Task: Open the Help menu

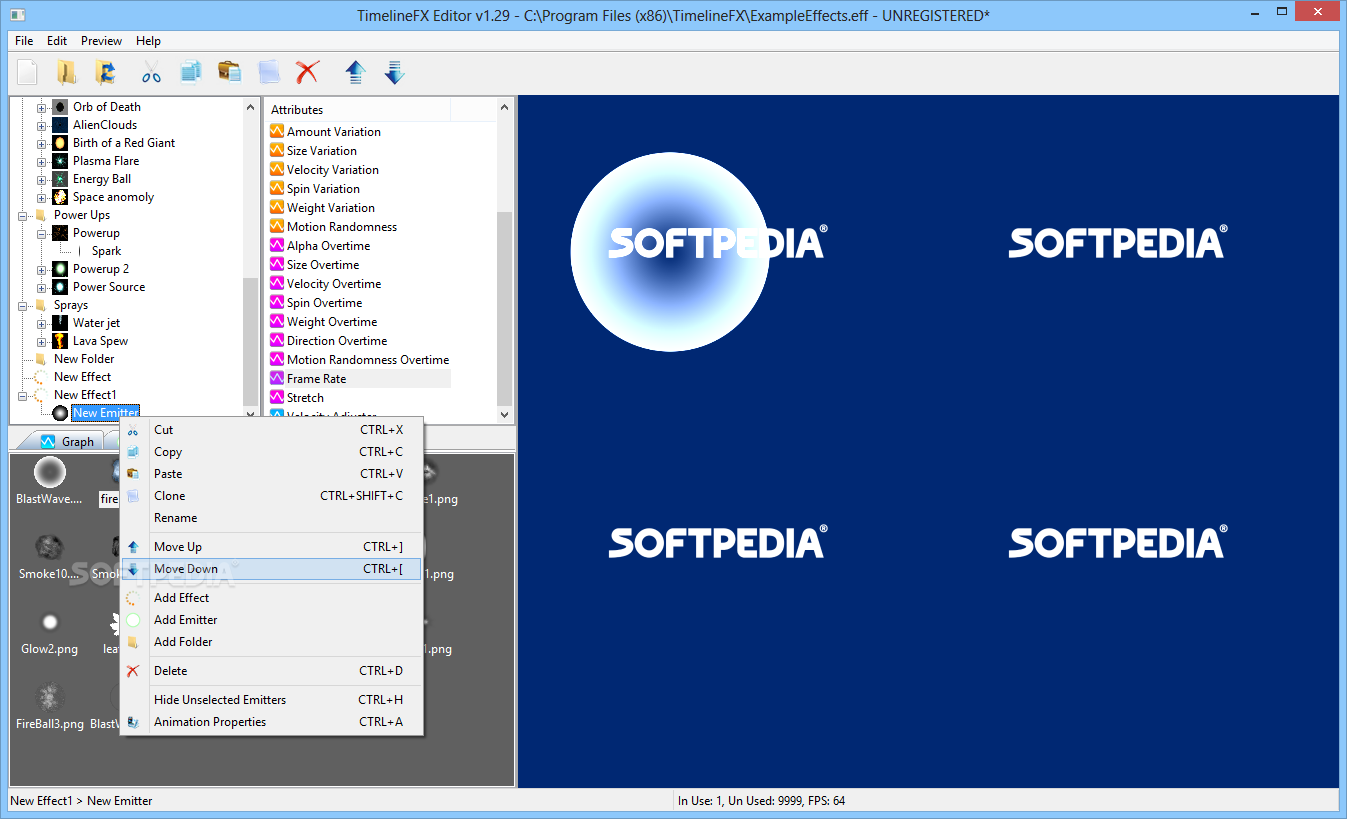Action: [x=148, y=41]
